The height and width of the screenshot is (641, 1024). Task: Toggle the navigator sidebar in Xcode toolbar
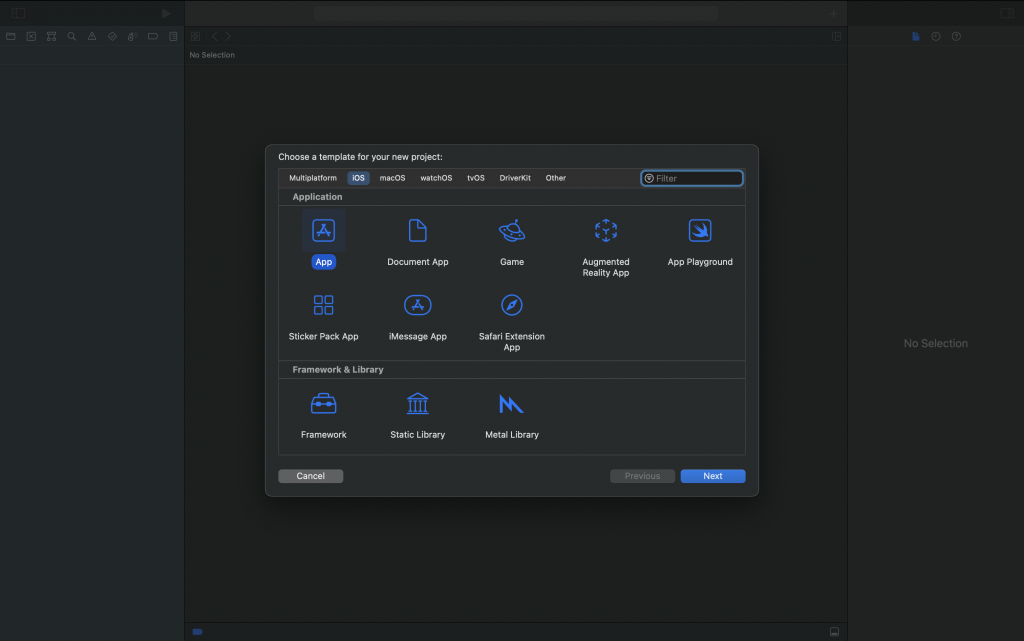18,13
